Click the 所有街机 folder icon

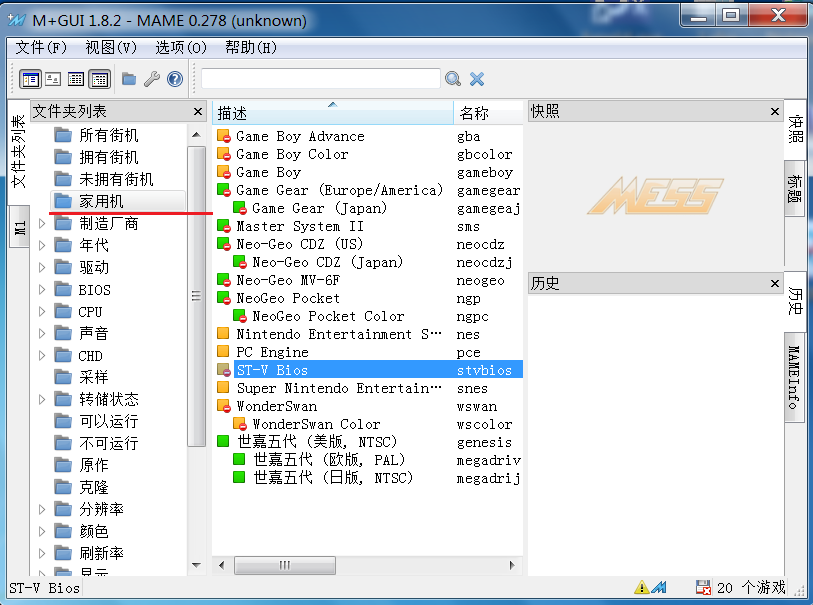click(63, 135)
